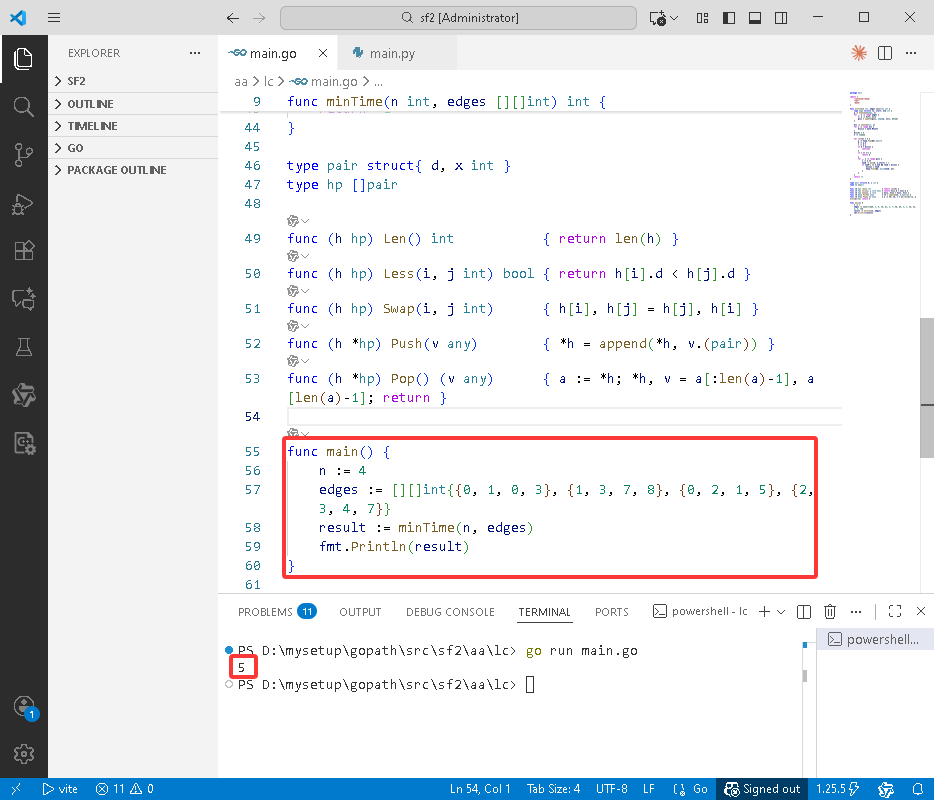Image resolution: width=934 pixels, height=800 pixels.
Task: Click the Customize Layout icon
Action: (702, 18)
